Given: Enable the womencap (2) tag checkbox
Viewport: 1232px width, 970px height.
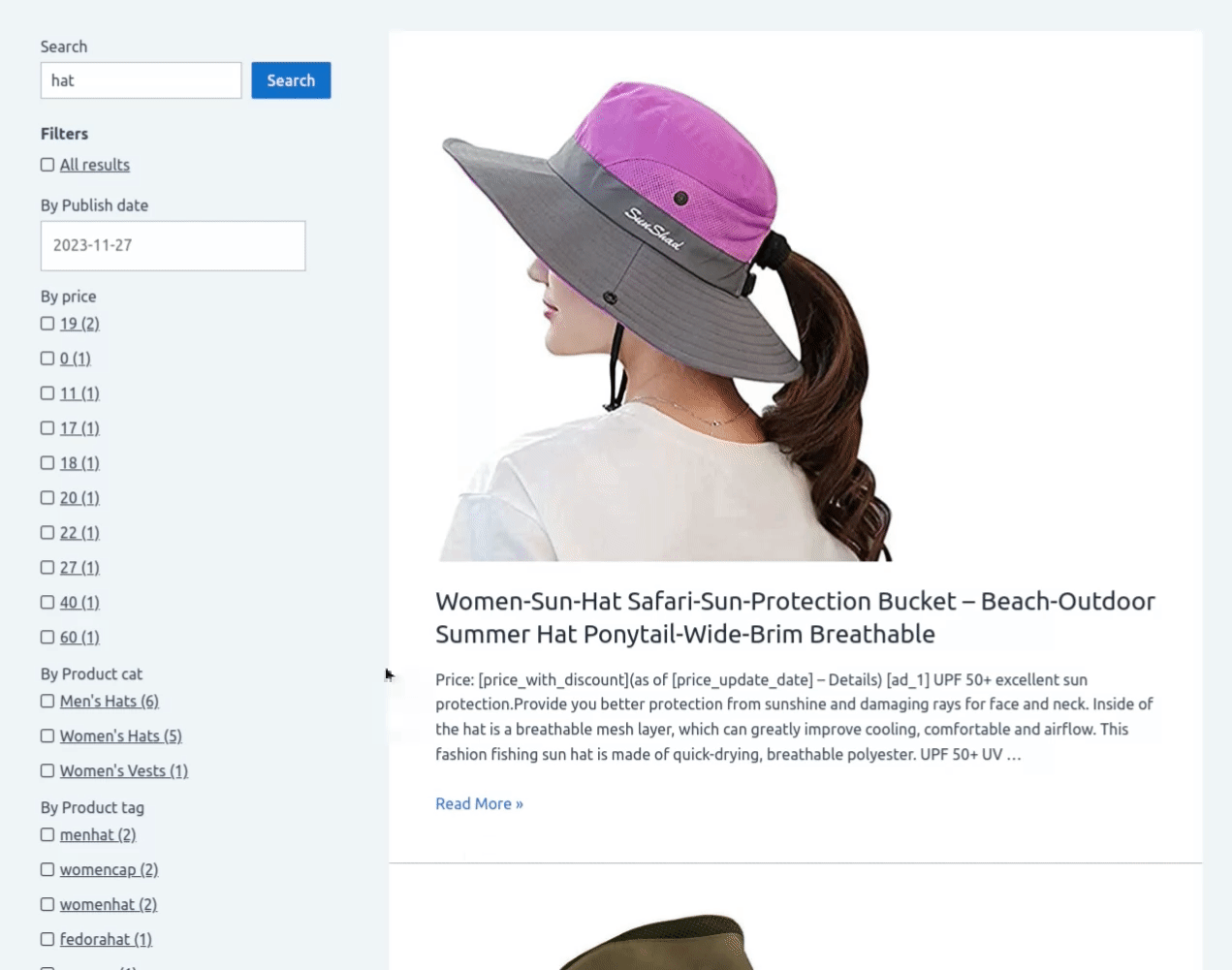Looking at the screenshot, I should point(47,870).
